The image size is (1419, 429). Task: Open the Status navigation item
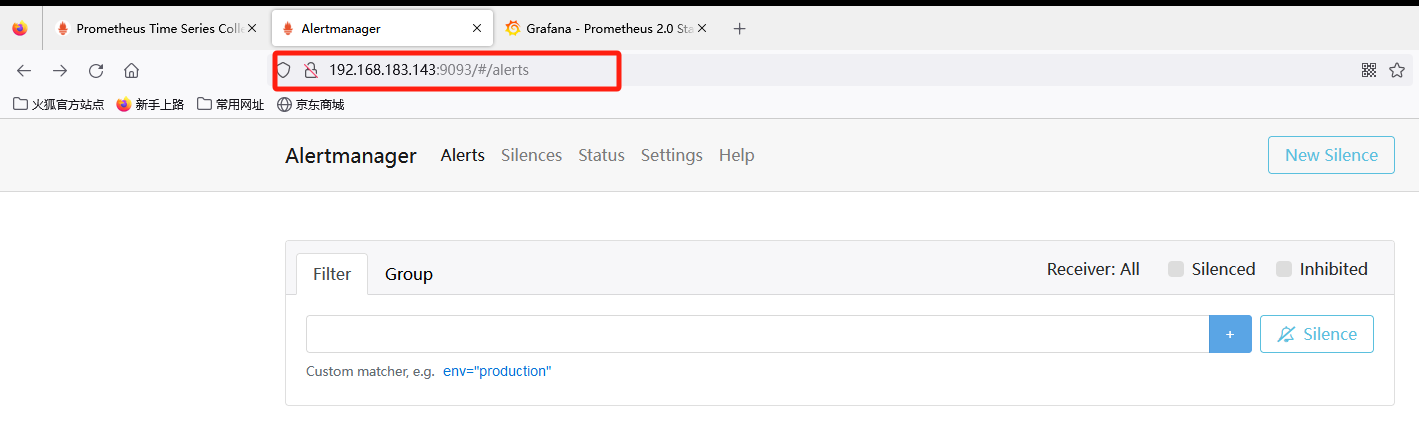[x=601, y=155]
